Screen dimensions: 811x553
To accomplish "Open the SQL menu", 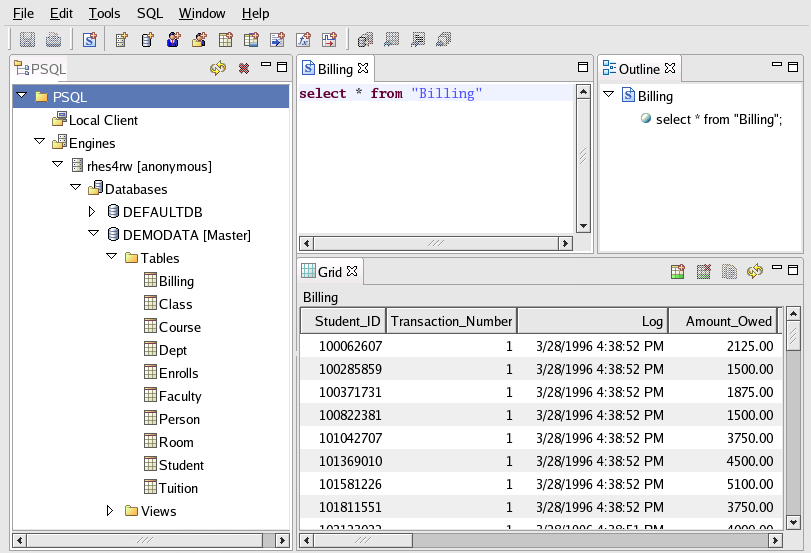I will tap(150, 14).
